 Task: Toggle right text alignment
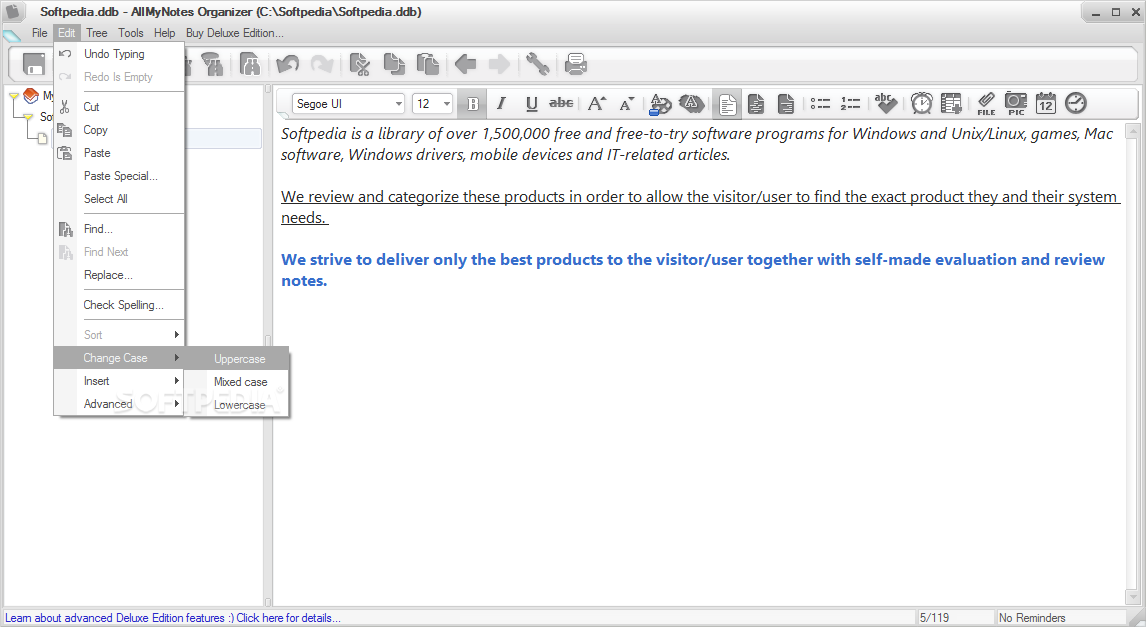[786, 104]
